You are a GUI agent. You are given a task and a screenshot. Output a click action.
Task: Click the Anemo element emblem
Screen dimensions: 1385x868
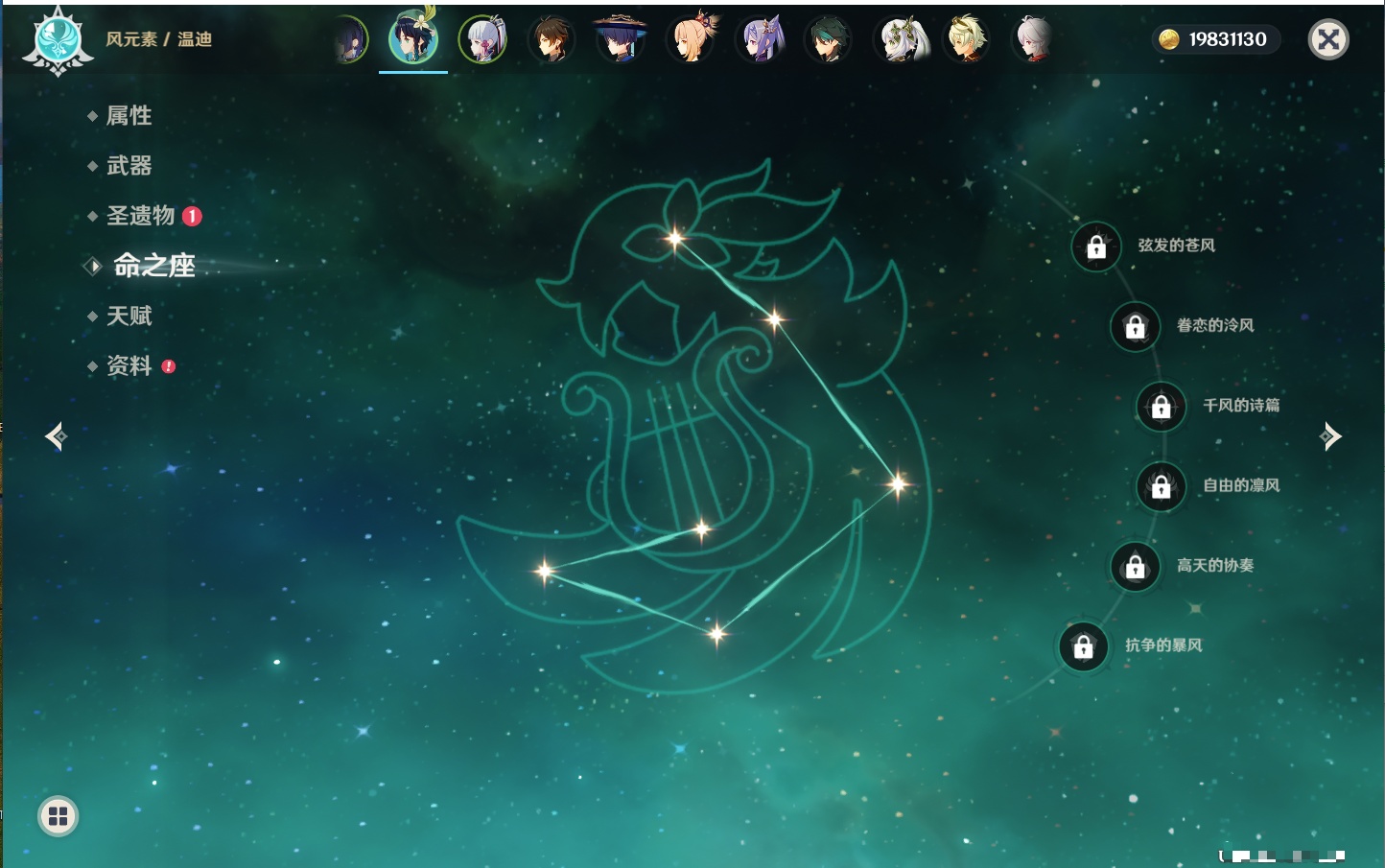[x=58, y=40]
